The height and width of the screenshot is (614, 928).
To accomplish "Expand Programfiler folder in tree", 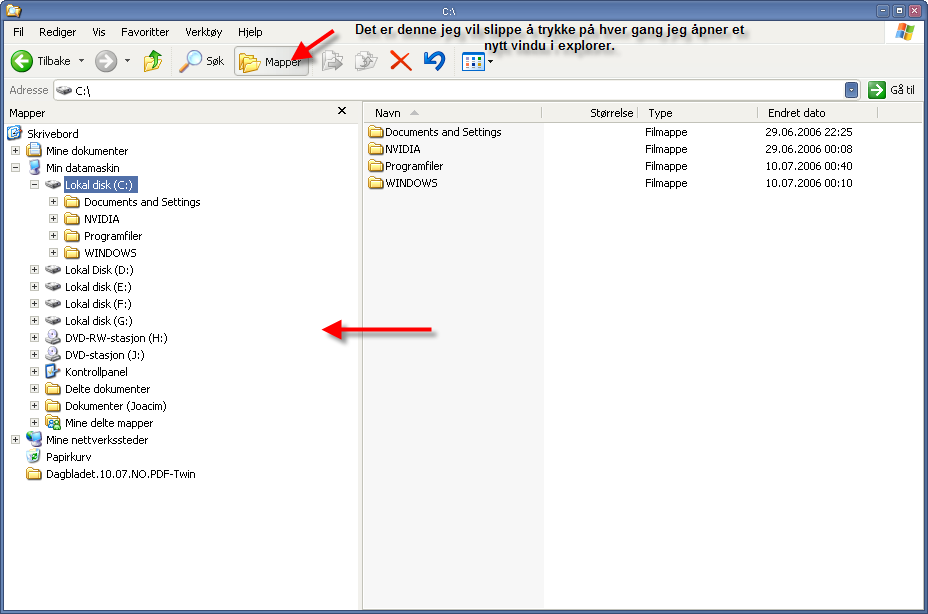I will click(53, 236).
